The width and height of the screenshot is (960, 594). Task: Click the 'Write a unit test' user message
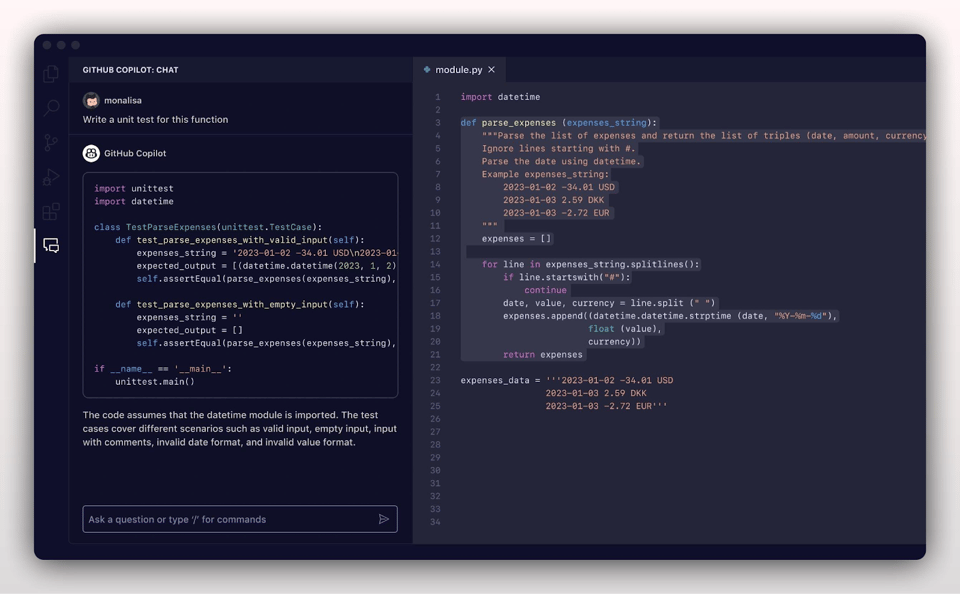pyautogui.click(x=156, y=119)
